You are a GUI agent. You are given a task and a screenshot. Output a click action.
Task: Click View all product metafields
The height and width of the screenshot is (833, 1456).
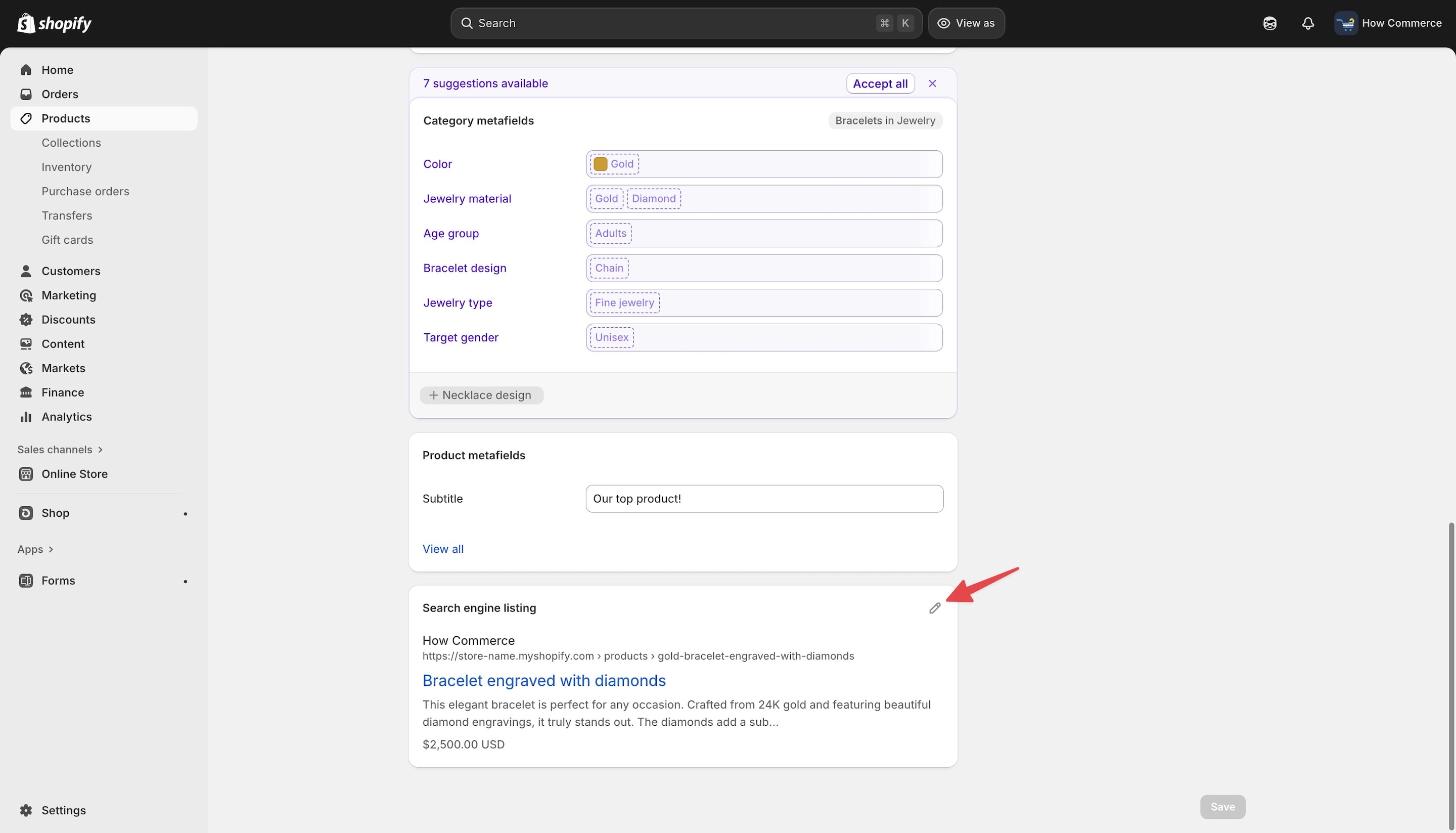click(443, 549)
